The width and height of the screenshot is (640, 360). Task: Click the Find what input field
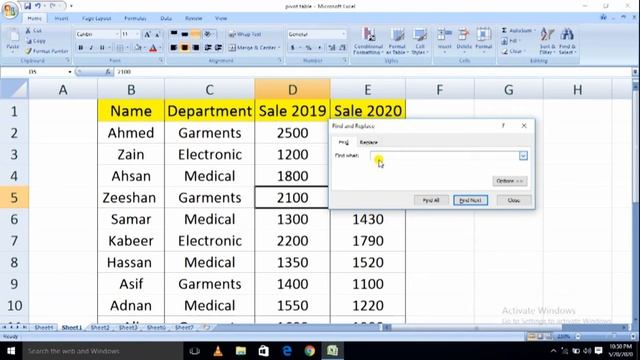pyautogui.click(x=444, y=156)
